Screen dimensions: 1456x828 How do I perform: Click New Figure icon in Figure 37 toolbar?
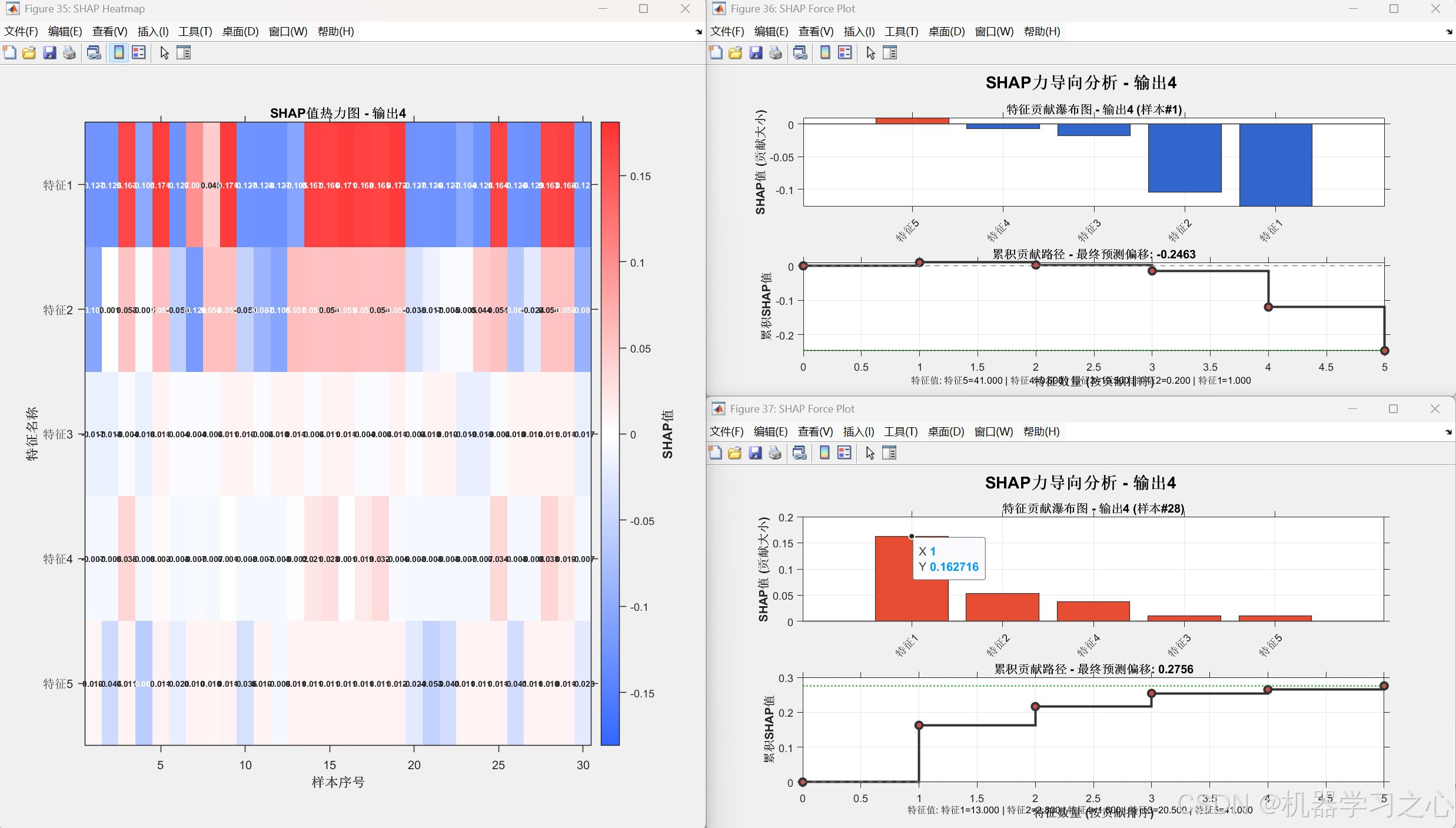click(x=715, y=453)
